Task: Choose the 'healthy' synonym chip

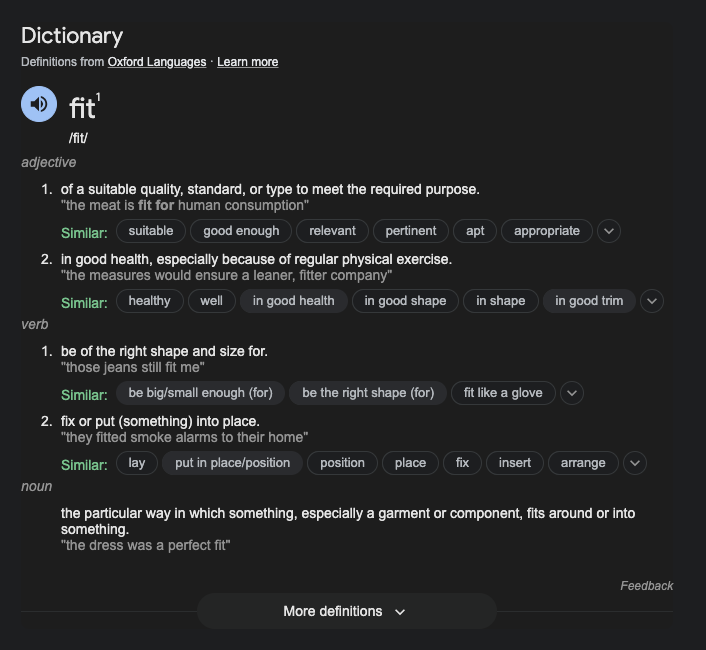Action: tap(150, 301)
